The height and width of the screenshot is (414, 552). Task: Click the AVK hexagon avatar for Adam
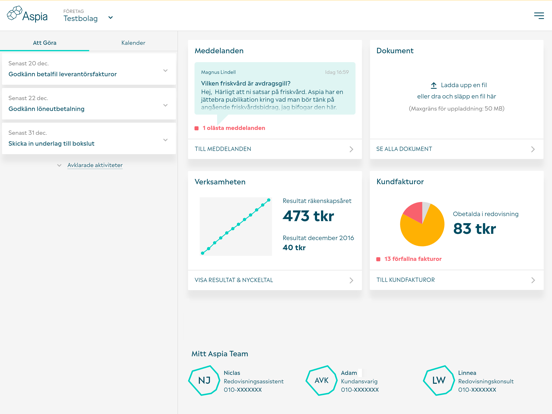(x=321, y=381)
